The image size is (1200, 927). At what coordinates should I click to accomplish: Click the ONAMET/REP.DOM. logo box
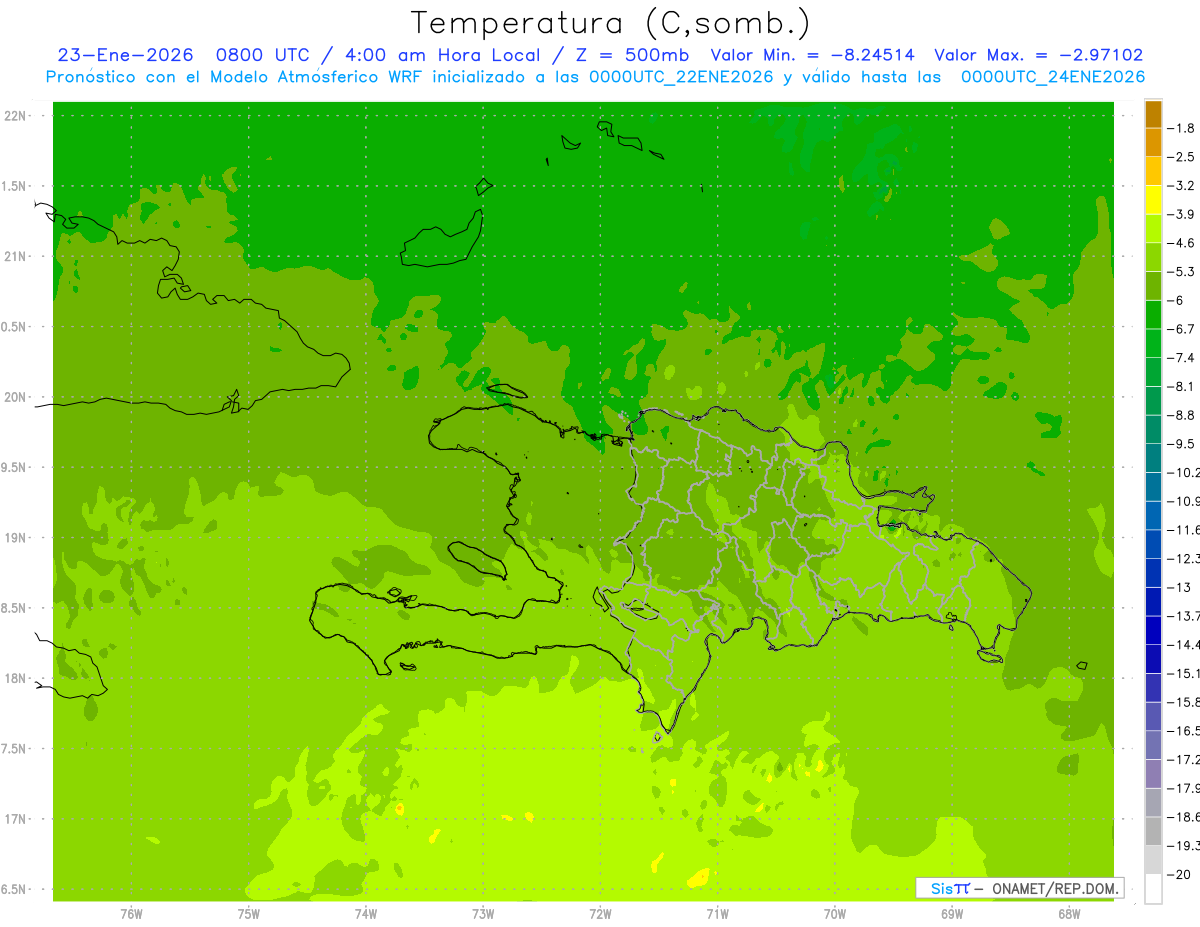[1019, 888]
